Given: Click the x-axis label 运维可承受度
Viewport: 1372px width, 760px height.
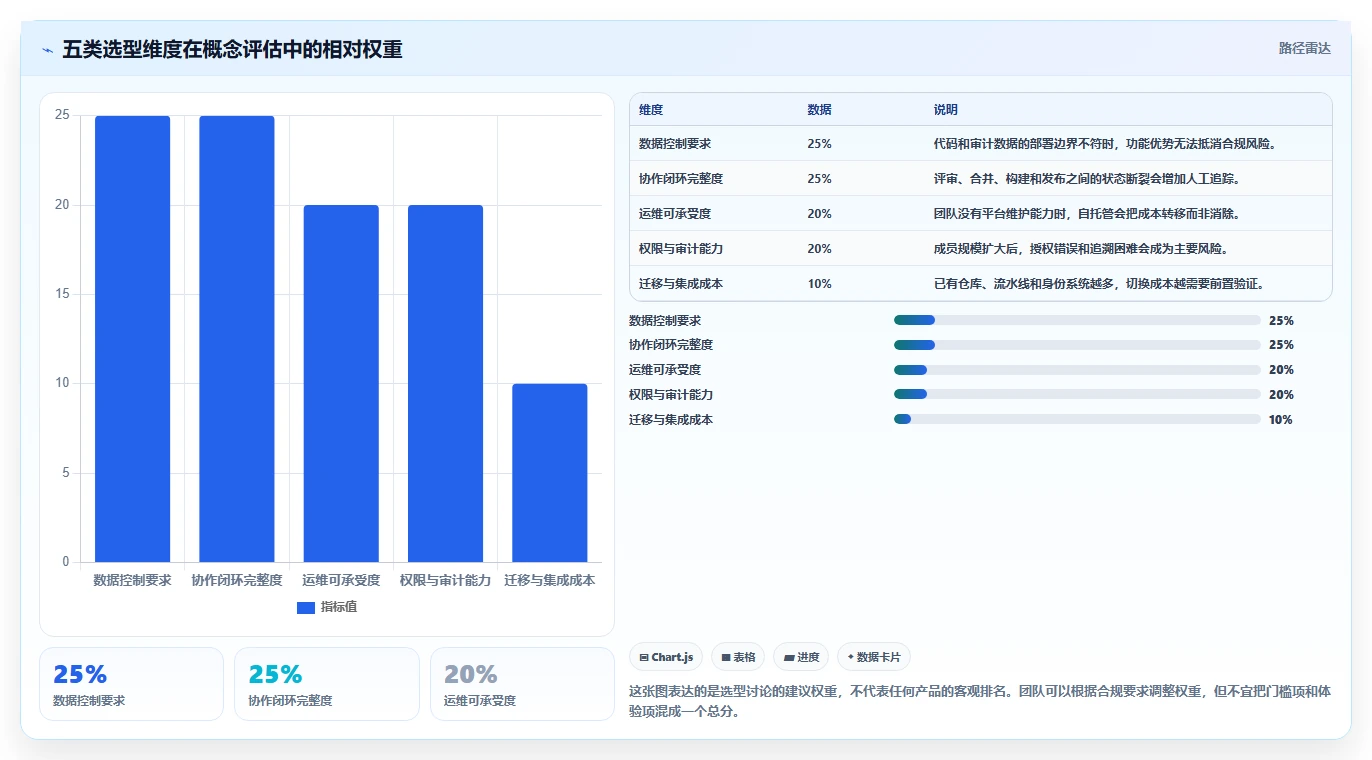Looking at the screenshot, I should coord(341,581).
